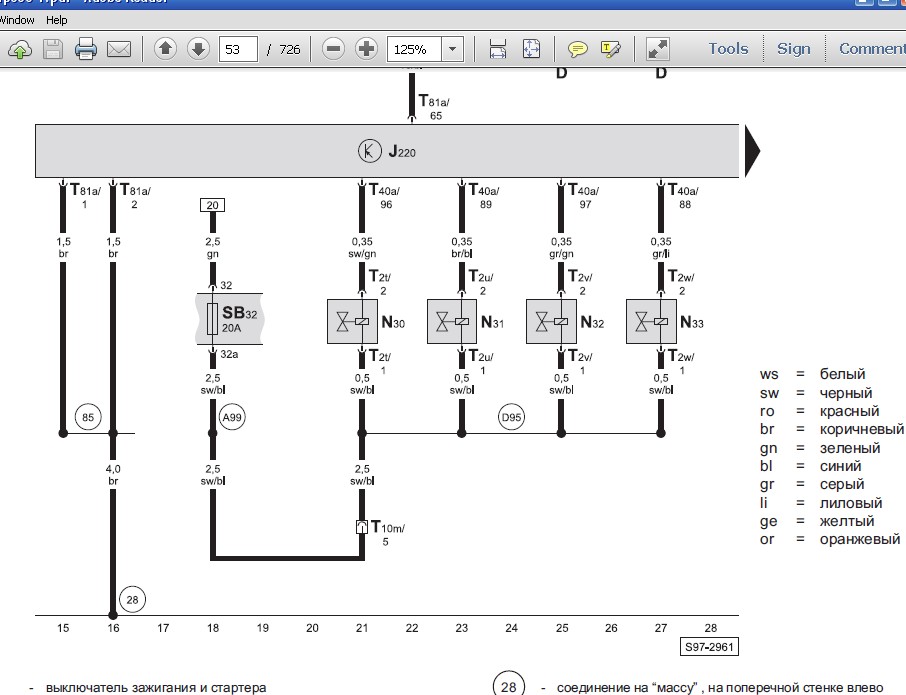
Task: Click the N32 injector label
Action: [x=592, y=322]
